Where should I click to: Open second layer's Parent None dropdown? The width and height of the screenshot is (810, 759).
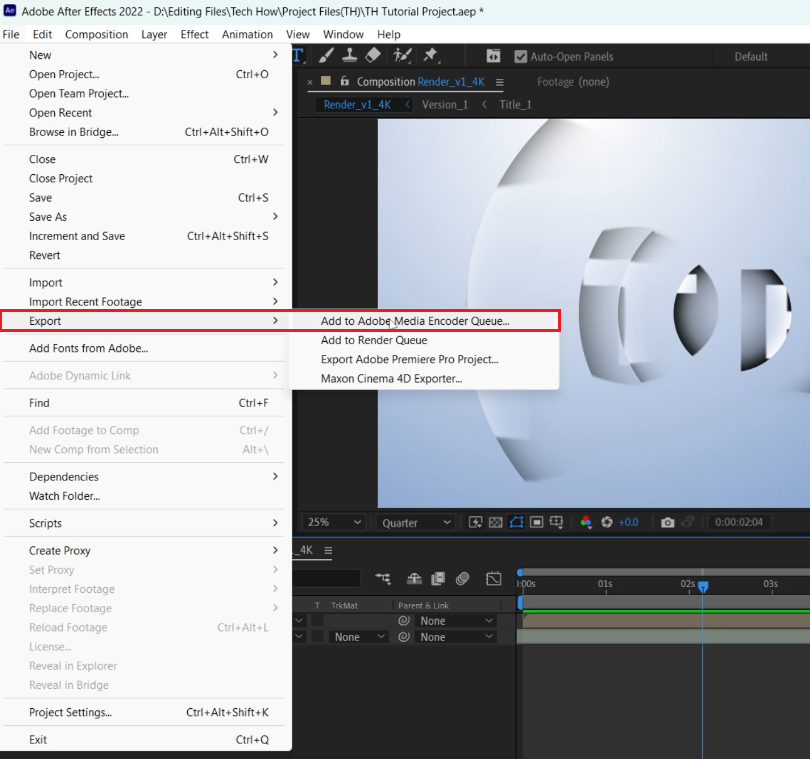coord(456,637)
